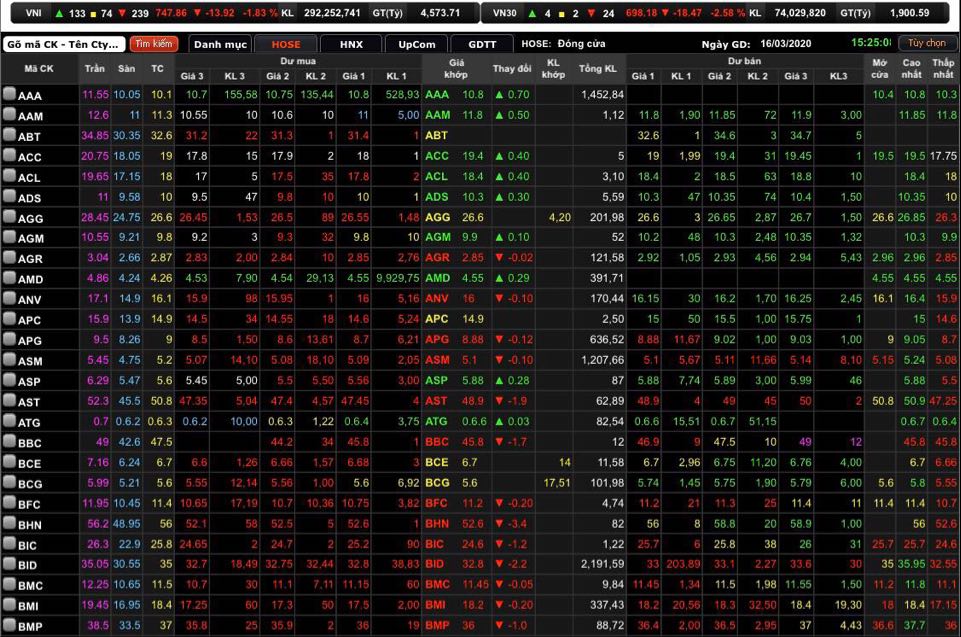The width and height of the screenshot is (961, 637).
Task: Click the BMP change down arrow -1.0
Action: 511,625
